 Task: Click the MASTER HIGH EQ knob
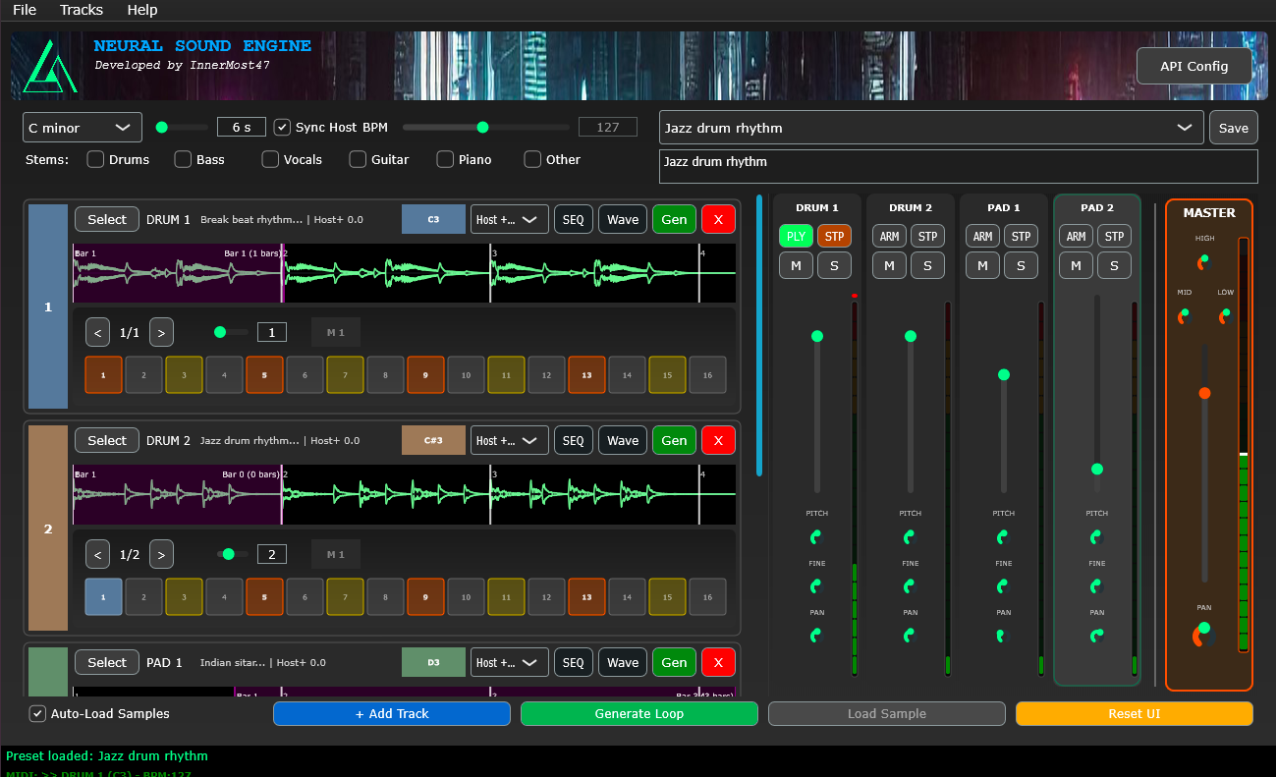tap(1204, 262)
